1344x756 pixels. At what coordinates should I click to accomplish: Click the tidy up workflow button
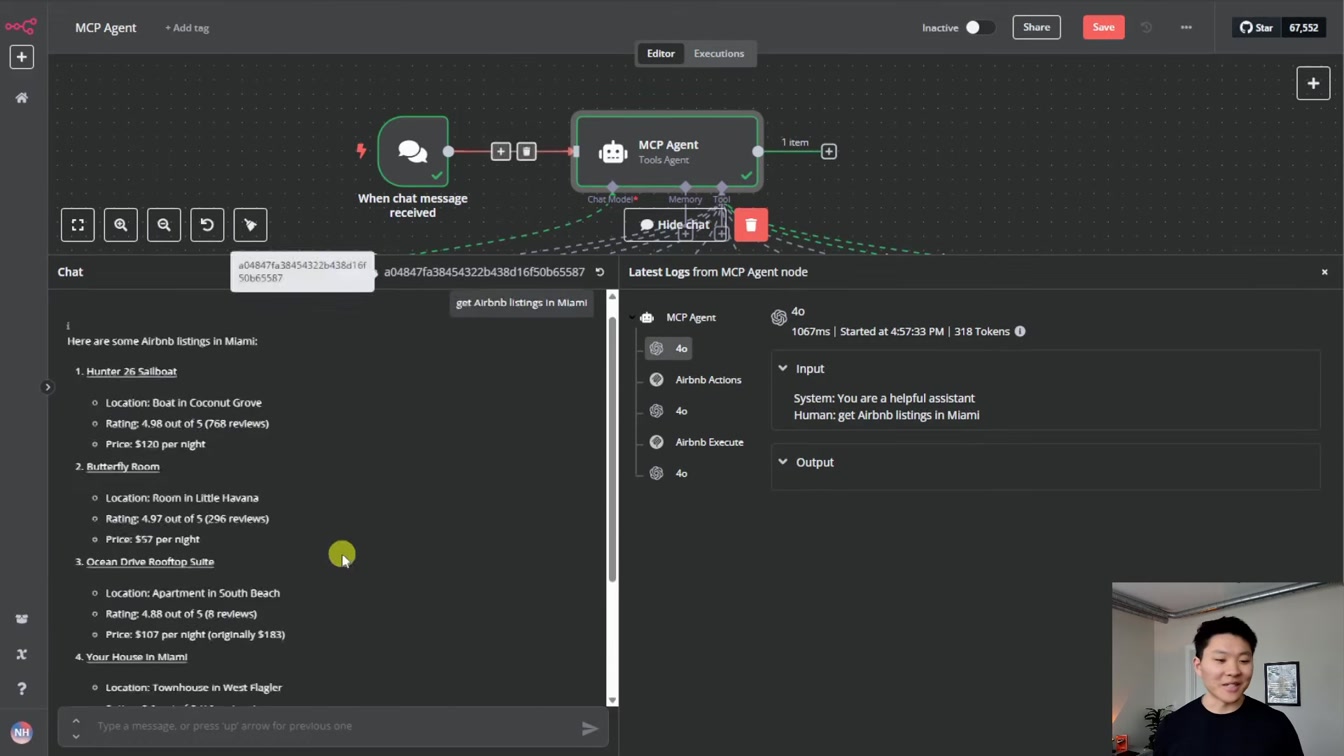point(250,225)
